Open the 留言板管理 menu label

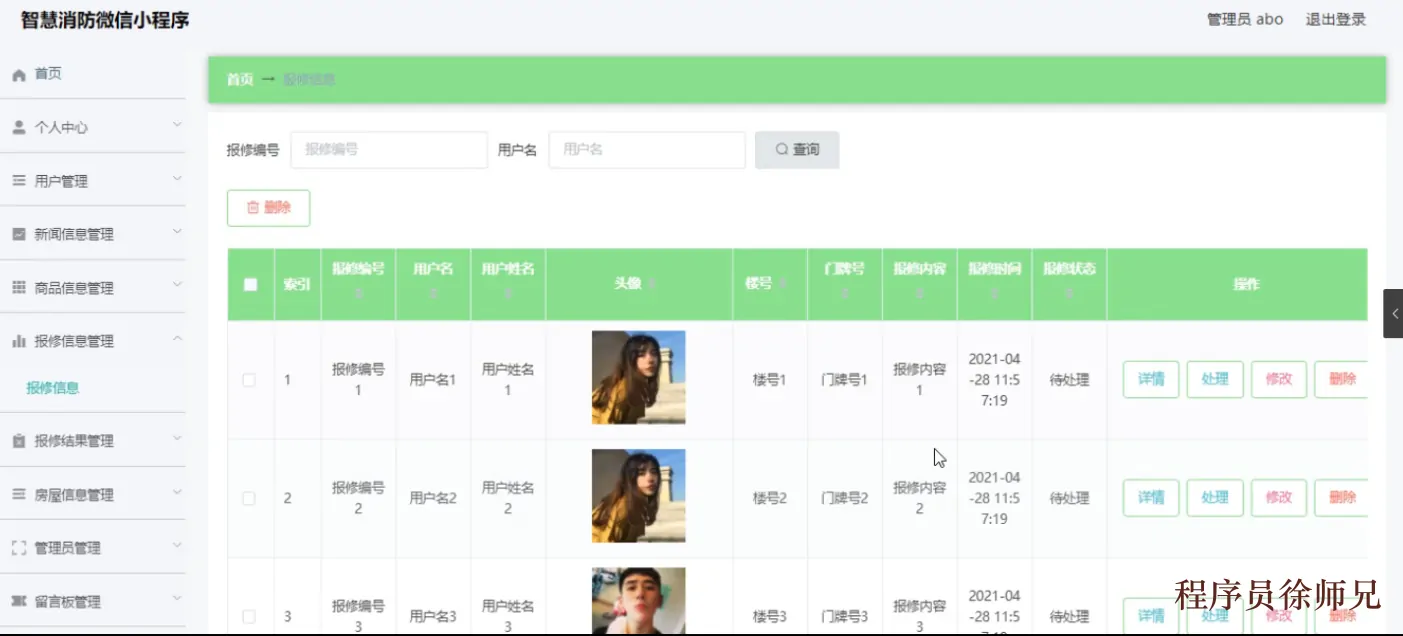click(x=68, y=602)
